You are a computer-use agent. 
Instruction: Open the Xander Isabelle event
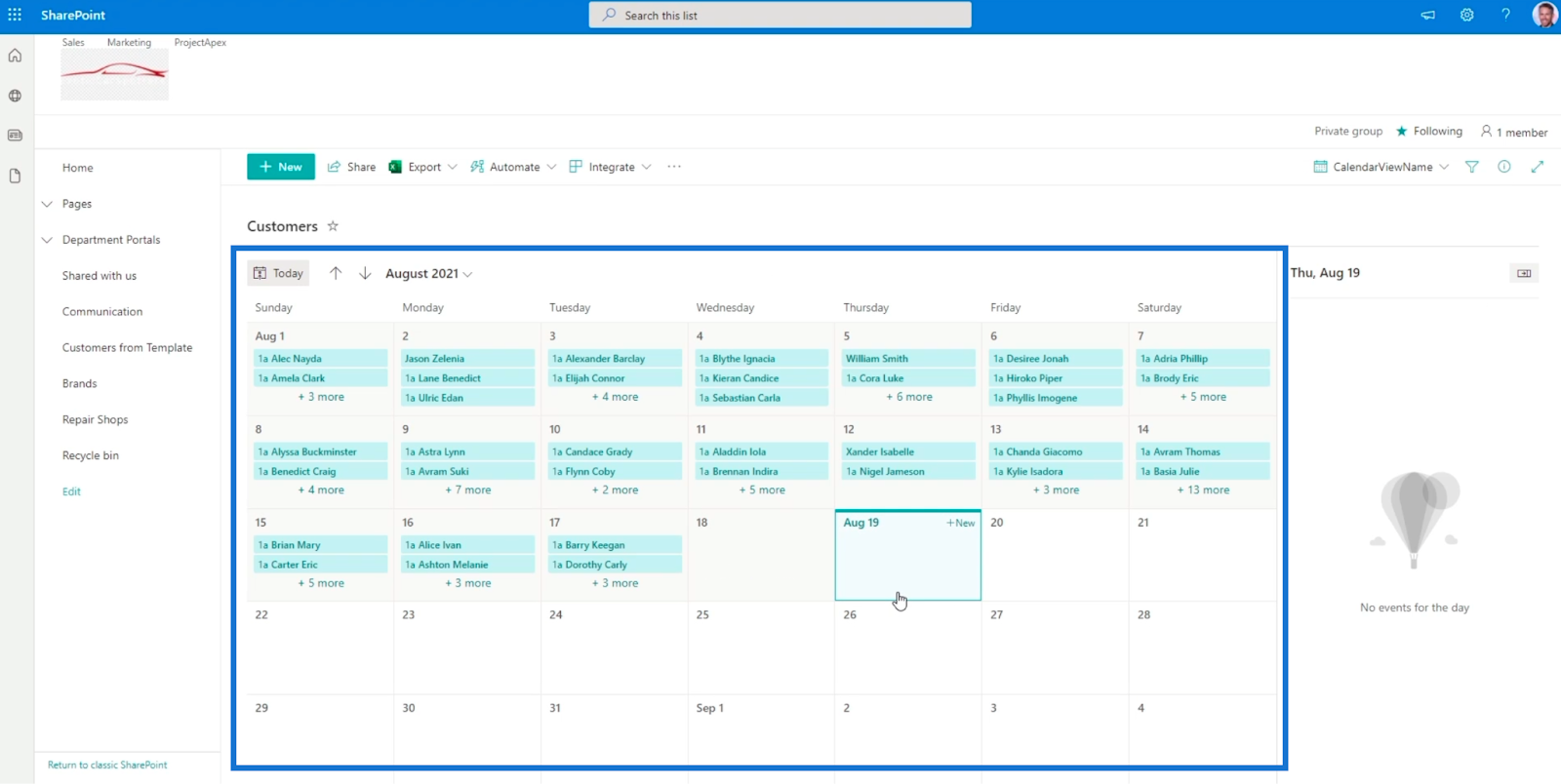[x=908, y=452]
